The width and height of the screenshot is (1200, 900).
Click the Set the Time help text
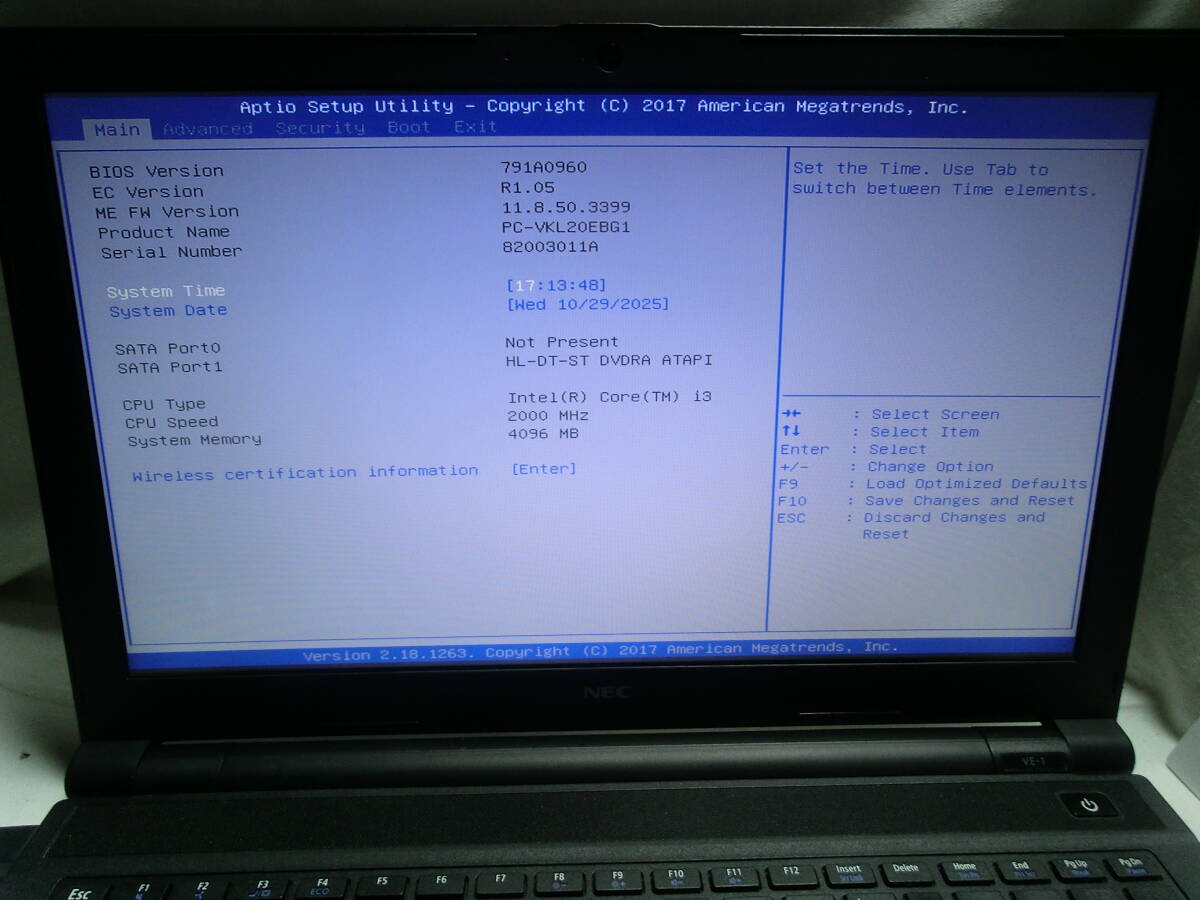point(945,179)
